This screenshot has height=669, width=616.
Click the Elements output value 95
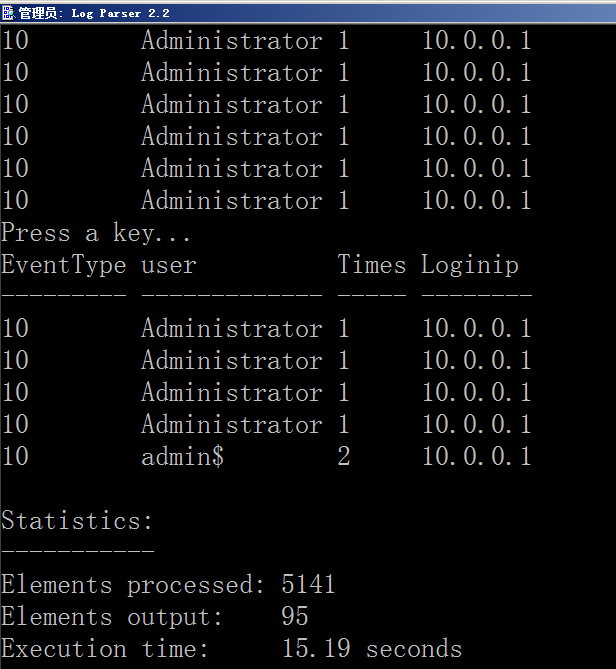(294, 616)
